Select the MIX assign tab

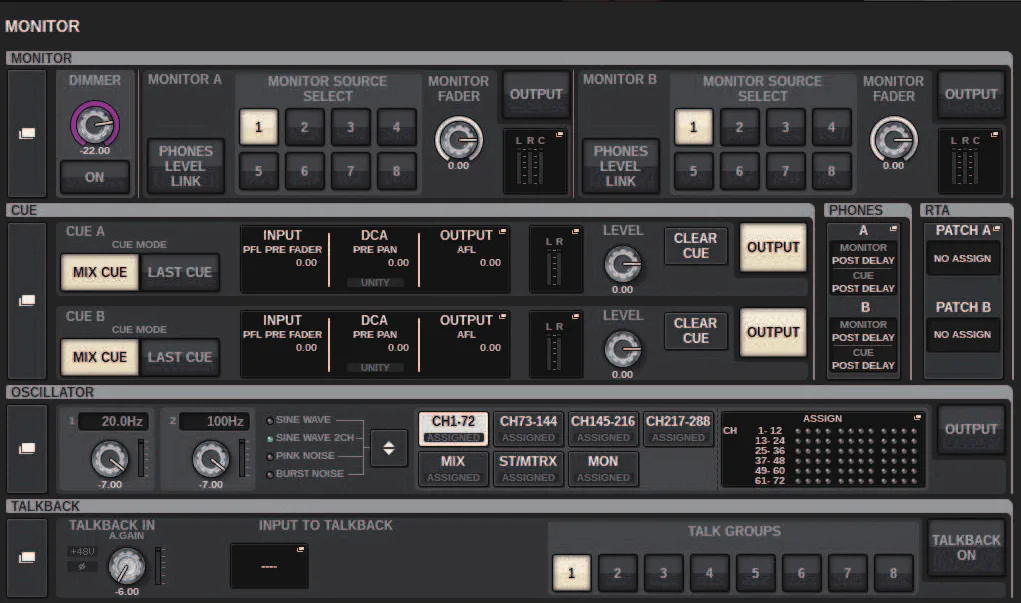pos(453,469)
